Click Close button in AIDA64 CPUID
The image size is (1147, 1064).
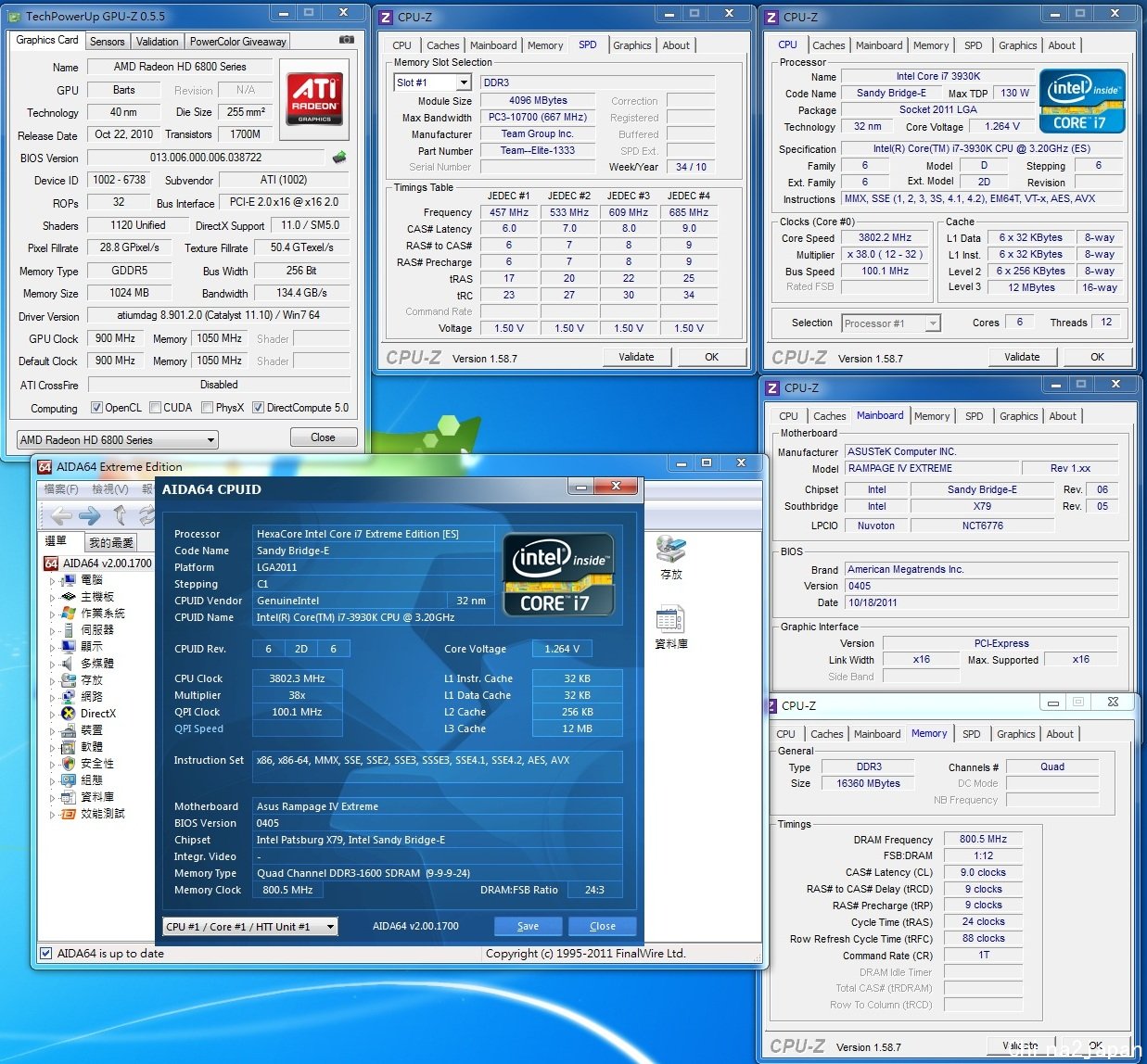click(x=602, y=926)
